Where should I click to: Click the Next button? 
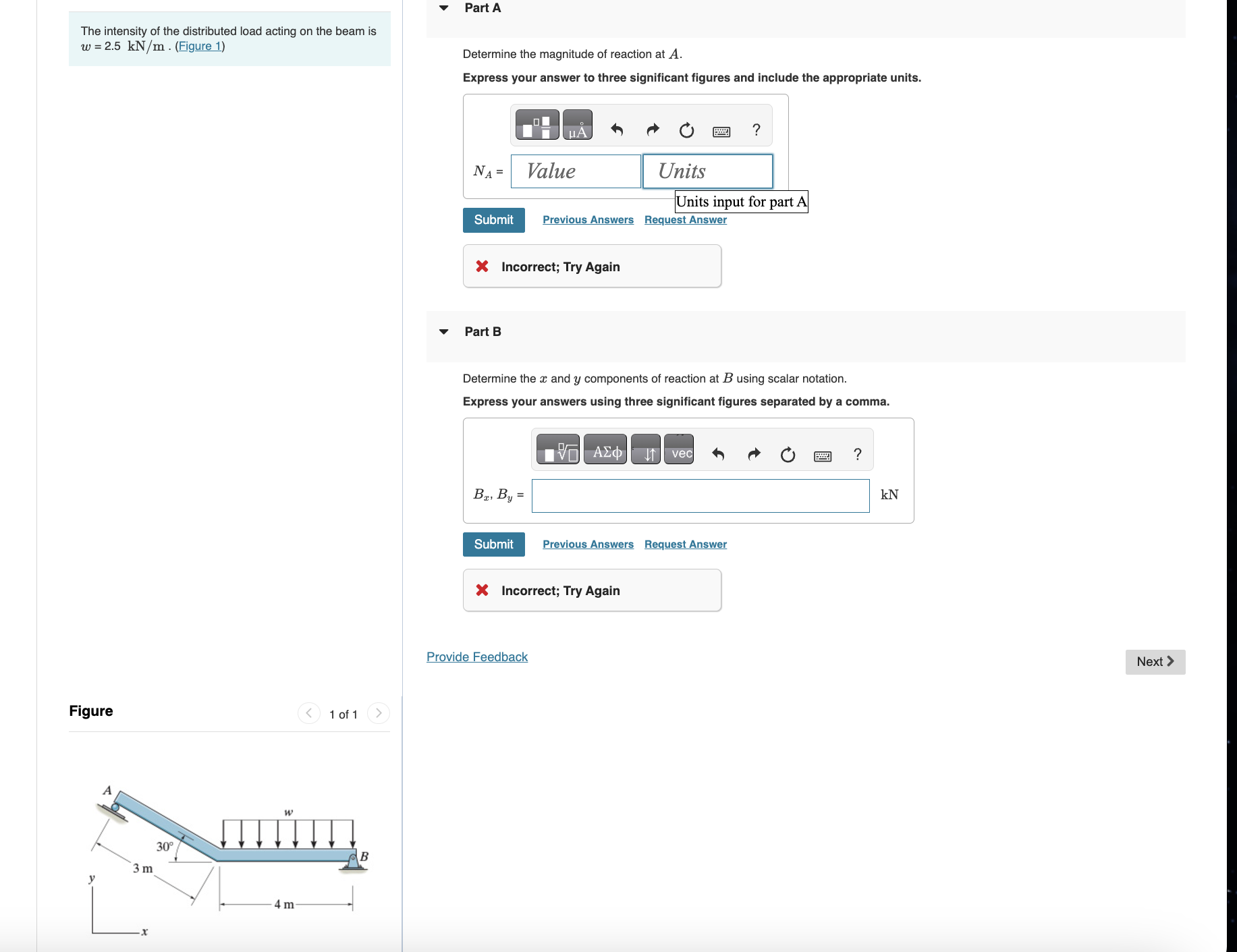1155,662
